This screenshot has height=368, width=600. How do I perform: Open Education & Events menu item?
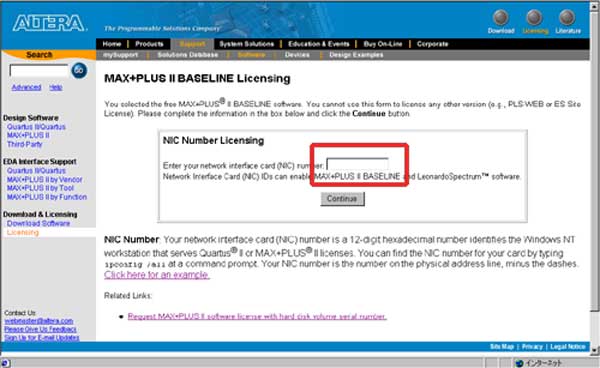[x=319, y=44]
